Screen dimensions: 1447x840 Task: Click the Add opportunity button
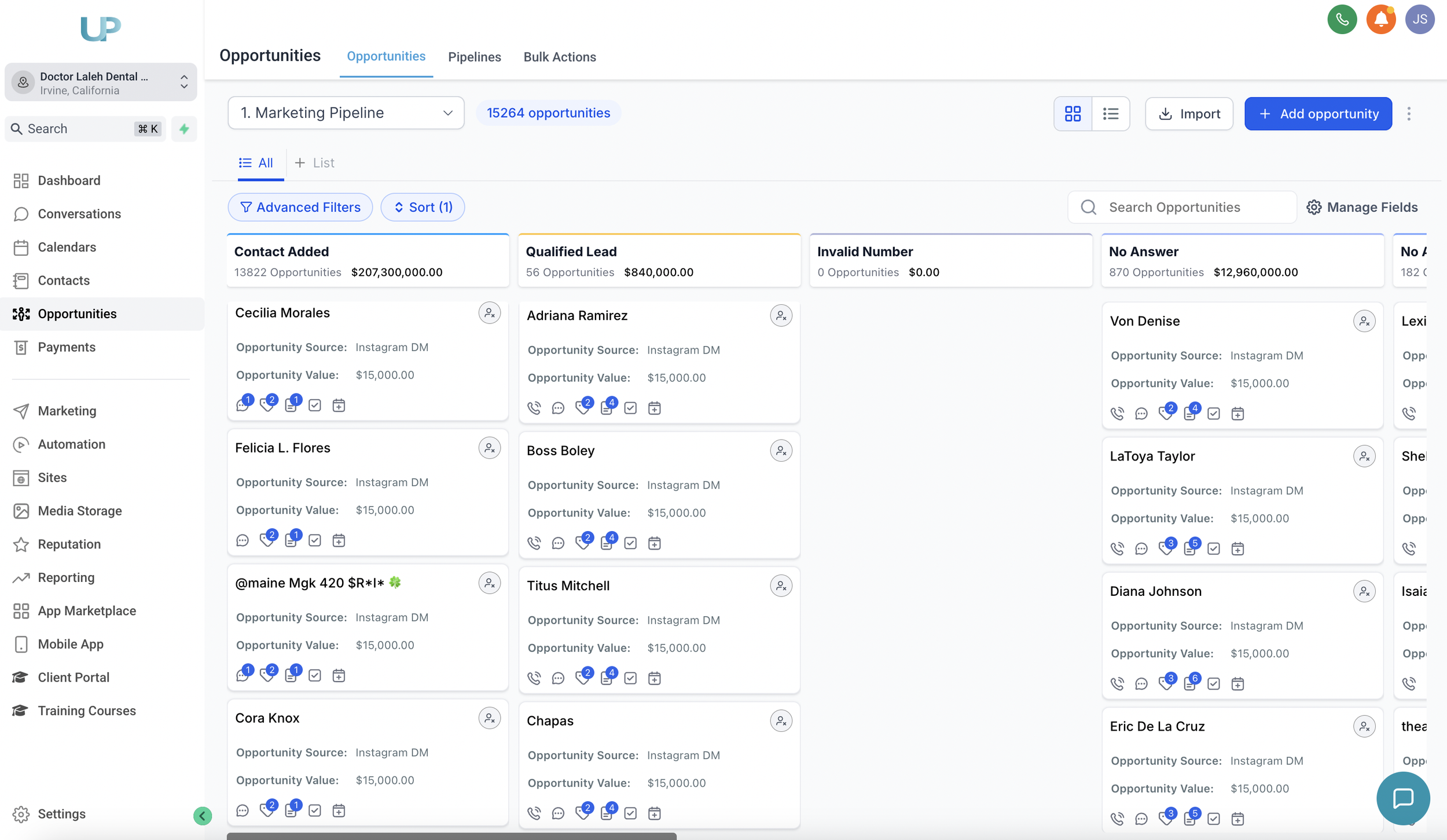(1318, 114)
